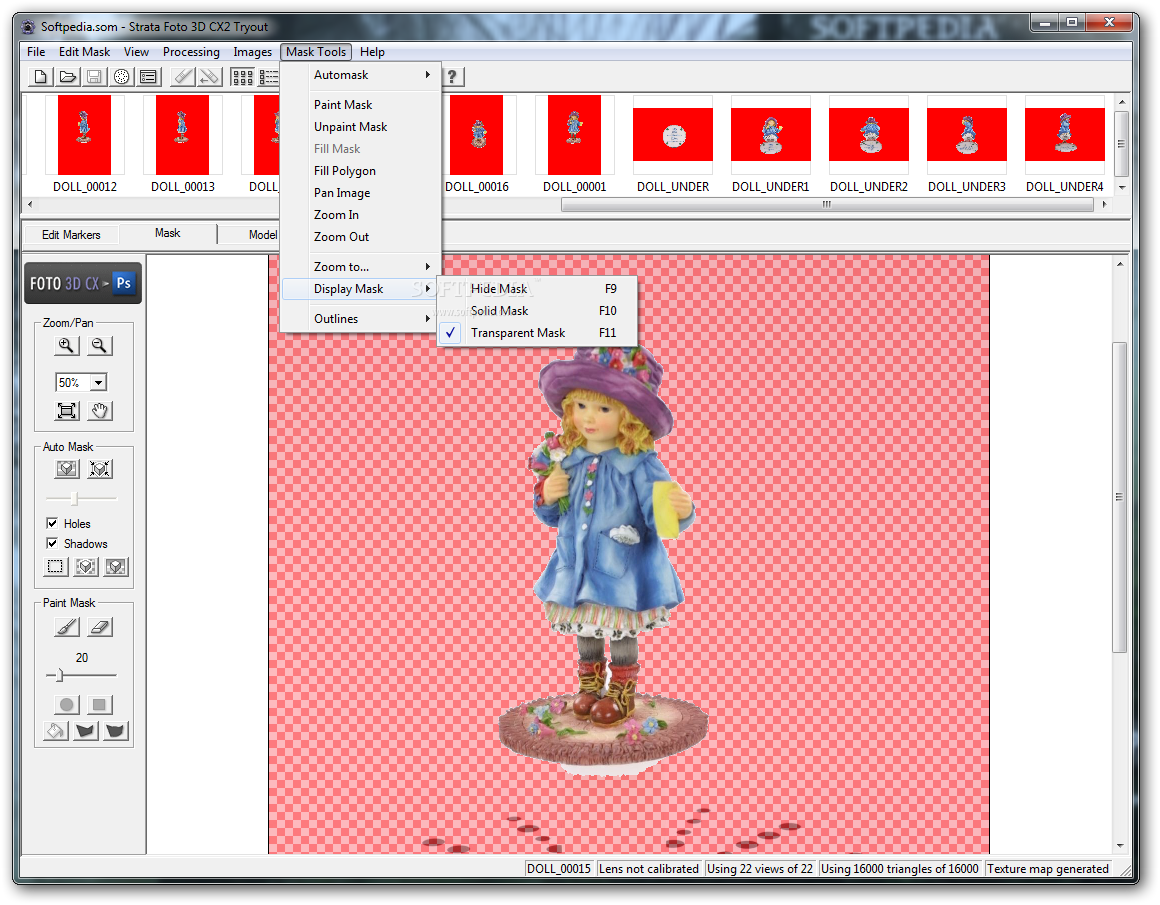The image size is (1160, 905).
Task: Click the rightmost cube icon below Shadows
Action: click(115, 567)
